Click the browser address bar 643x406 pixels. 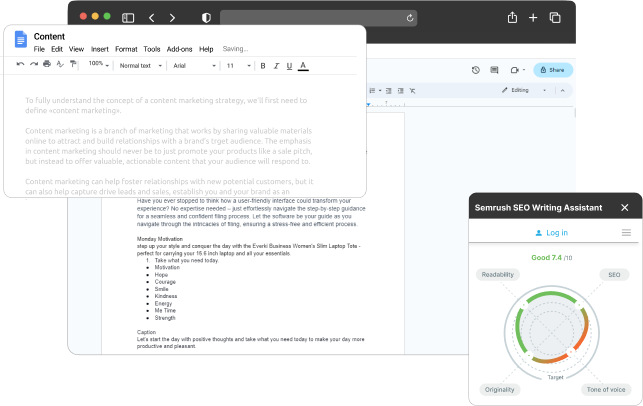pos(318,18)
